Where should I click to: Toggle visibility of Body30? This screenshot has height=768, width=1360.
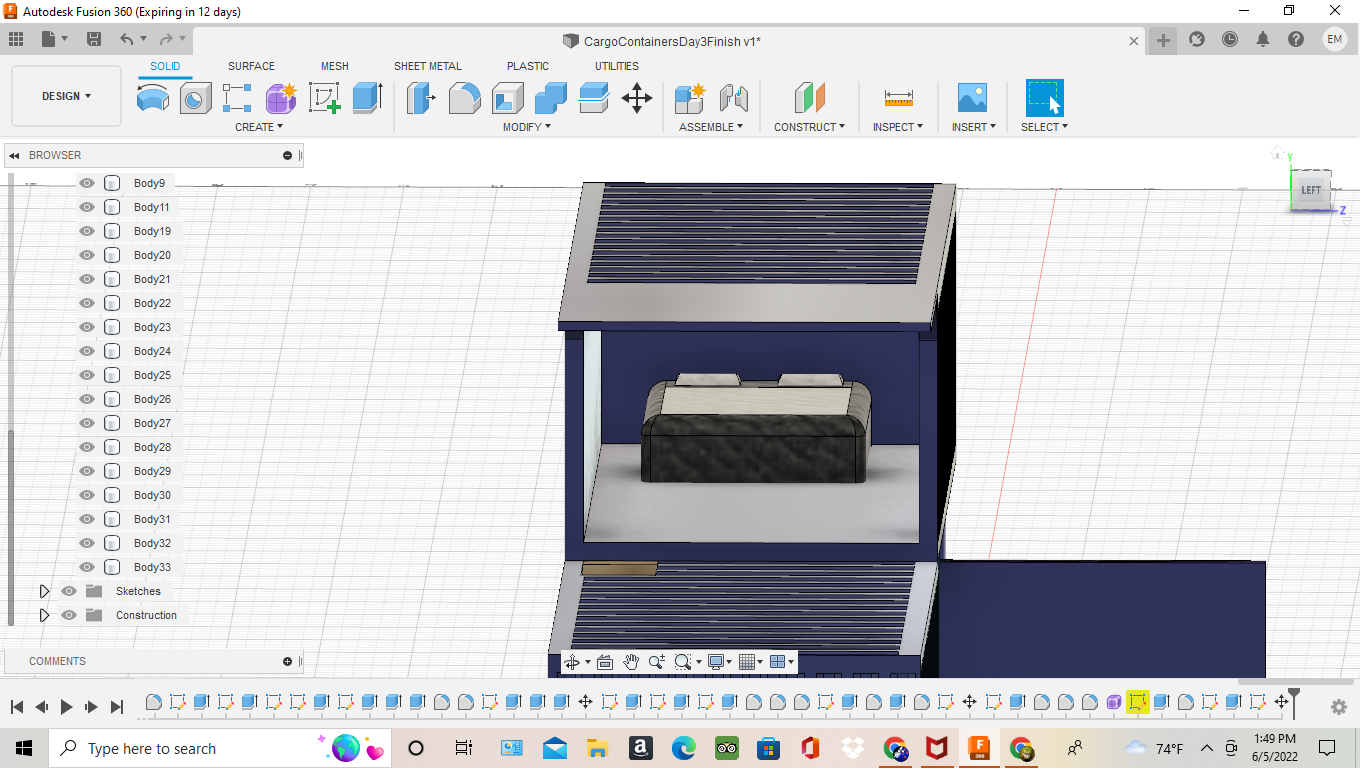pos(87,495)
